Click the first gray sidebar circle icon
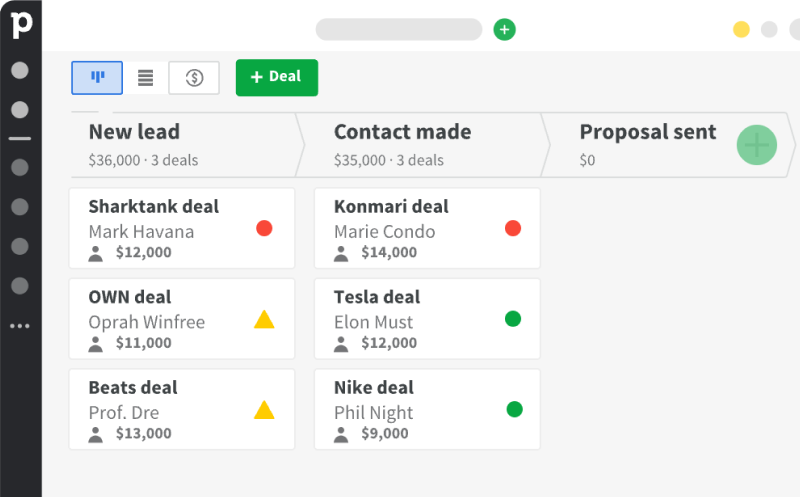The image size is (800, 497). [20, 70]
